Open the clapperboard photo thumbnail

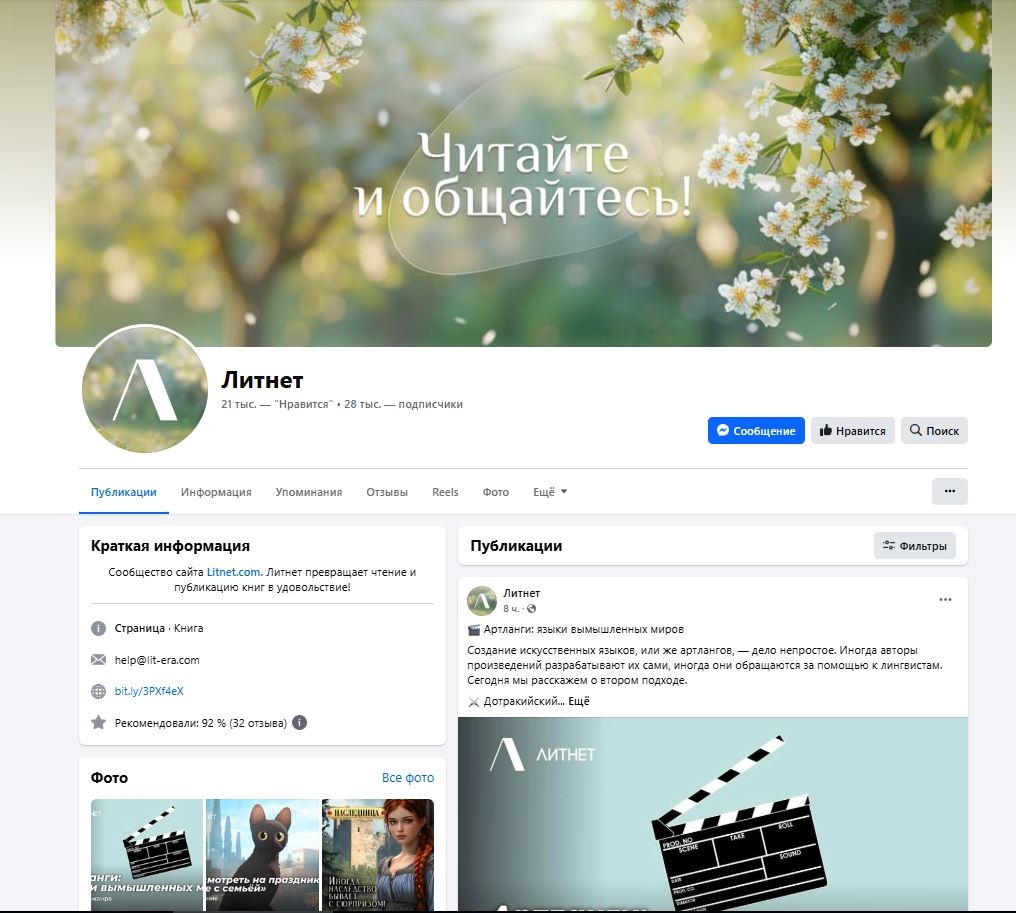pyautogui.click(x=146, y=854)
